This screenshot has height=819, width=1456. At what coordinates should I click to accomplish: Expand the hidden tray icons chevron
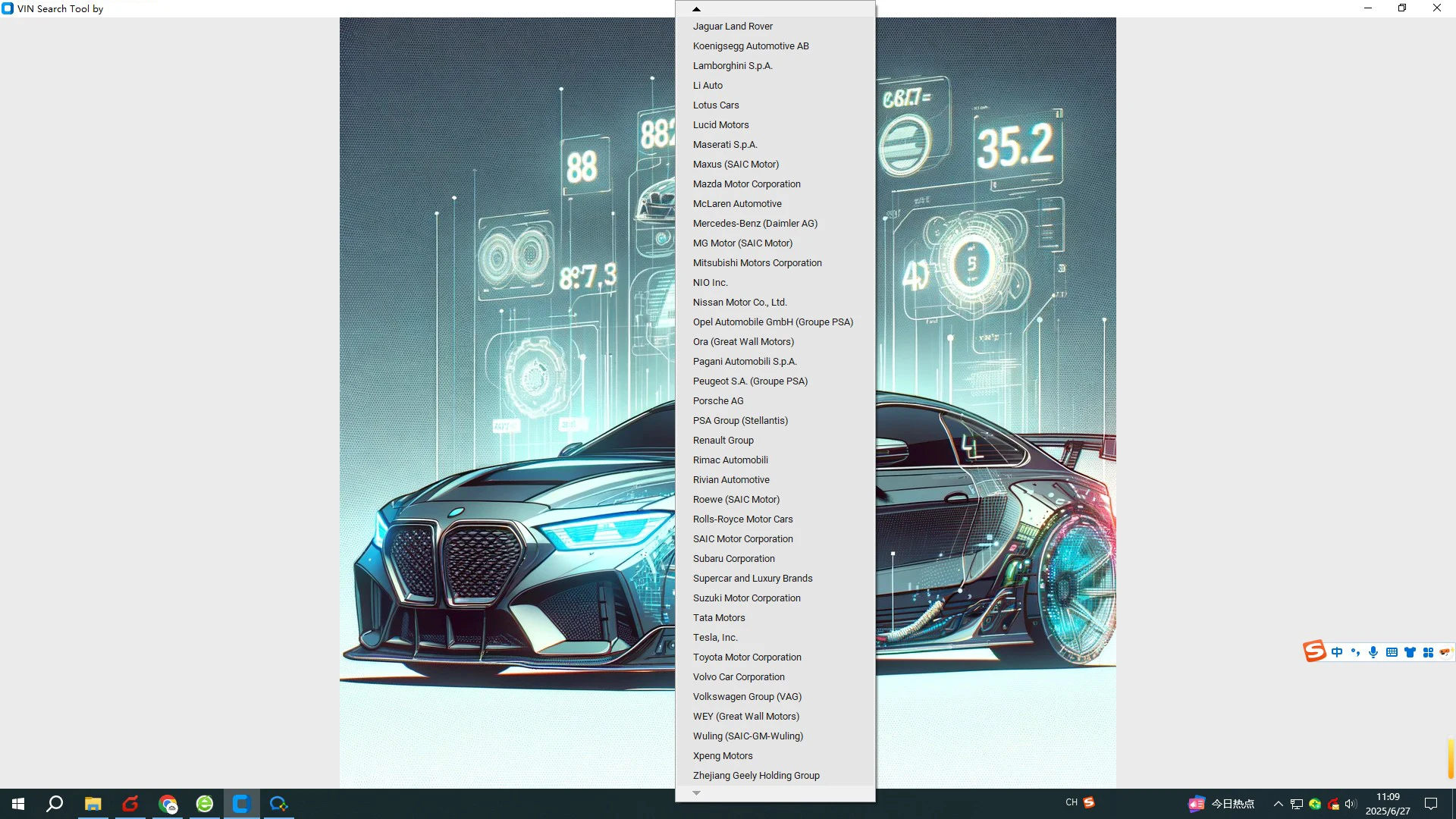[x=1279, y=804]
